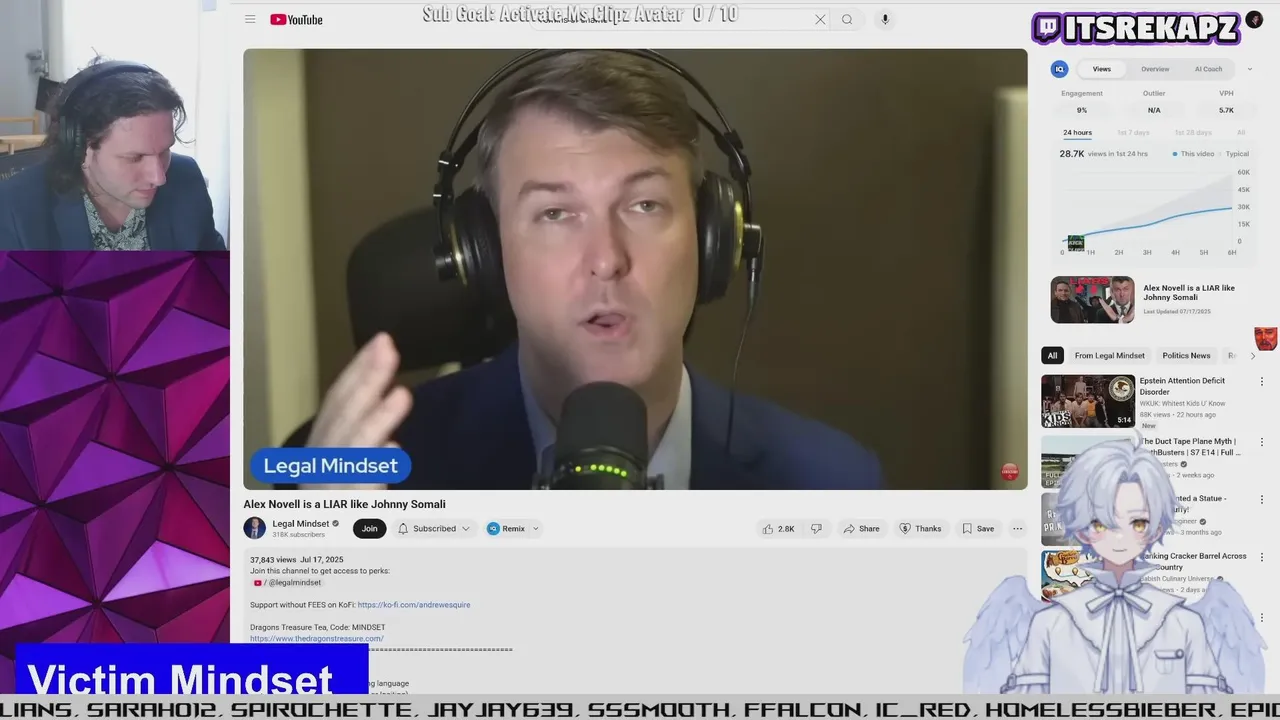Switch to the Overview tab
The image size is (1280, 720).
pyautogui.click(x=1155, y=69)
